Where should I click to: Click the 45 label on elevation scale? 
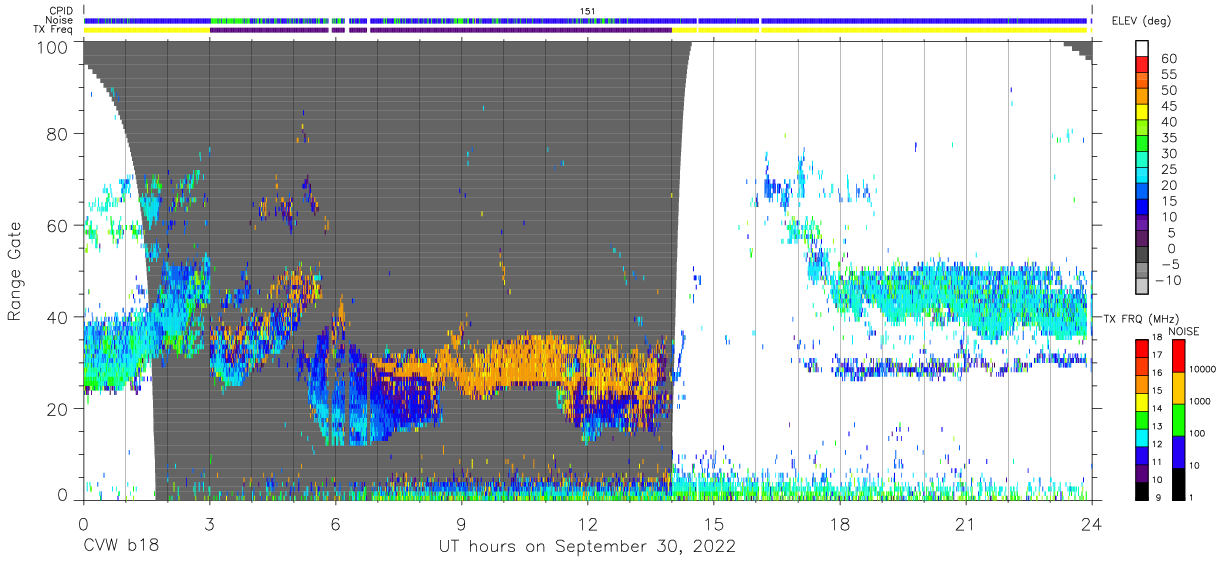[x=1168, y=106]
